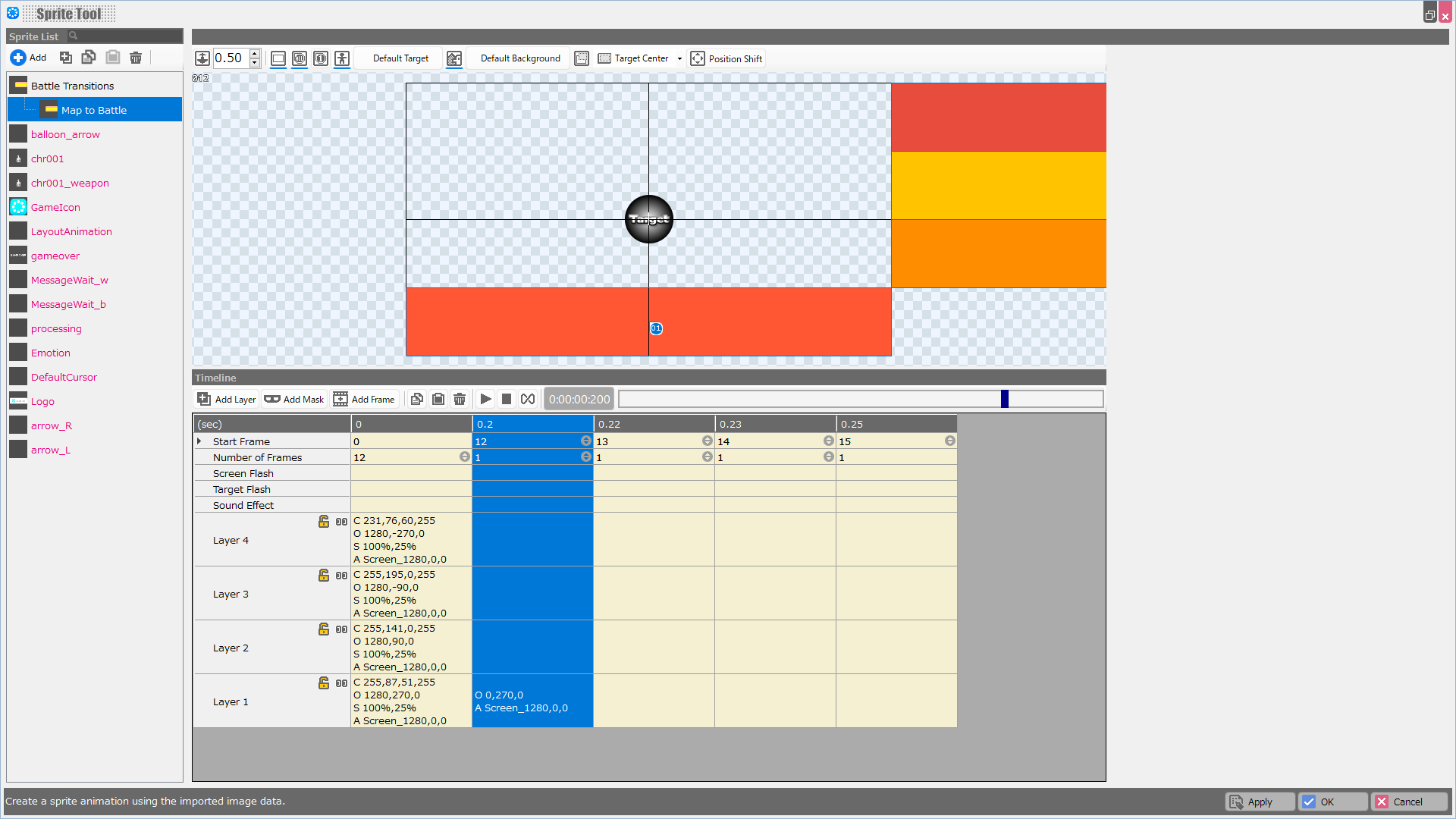Copy frame using timeline copy icon
The width and height of the screenshot is (1456, 819).
(417, 400)
